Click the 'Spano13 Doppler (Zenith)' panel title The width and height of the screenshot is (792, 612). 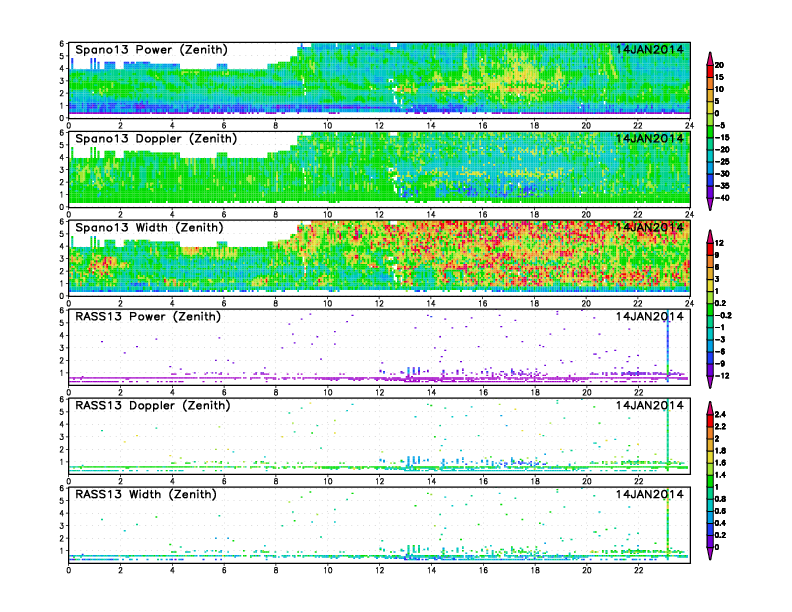click(x=156, y=139)
